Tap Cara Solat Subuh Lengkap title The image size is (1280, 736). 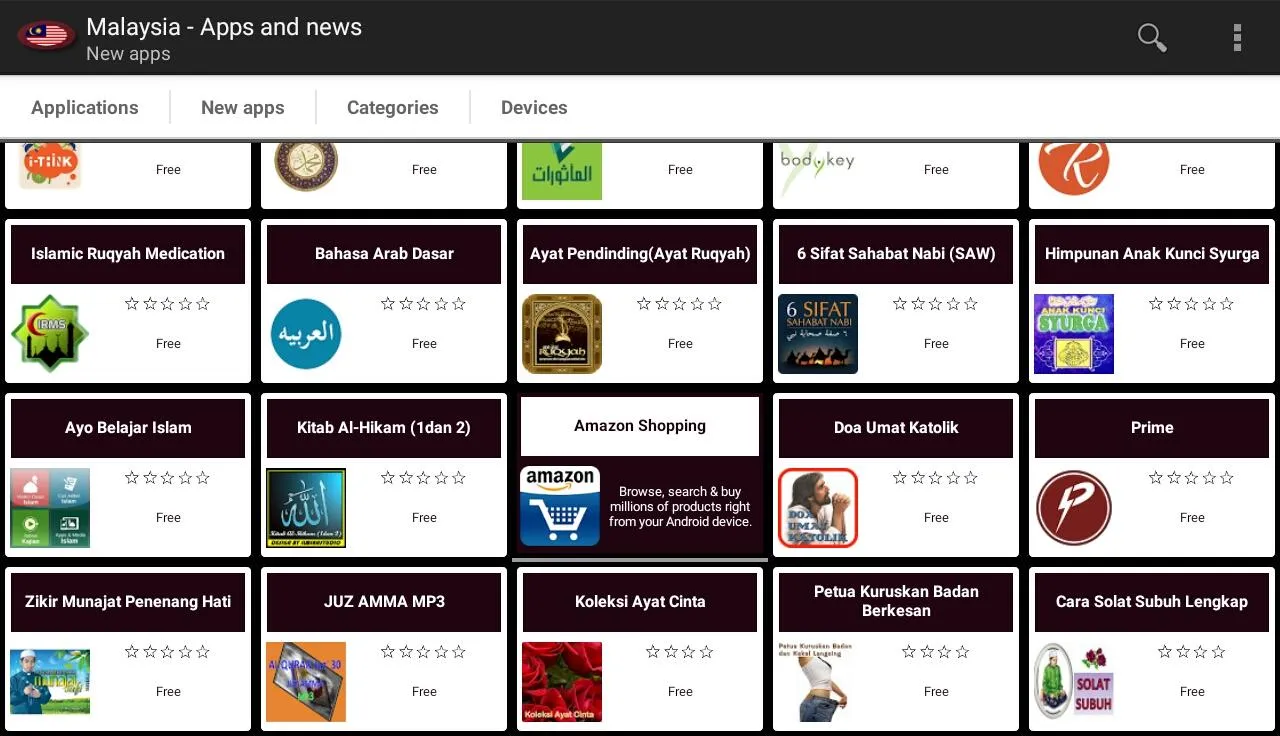tap(1152, 602)
